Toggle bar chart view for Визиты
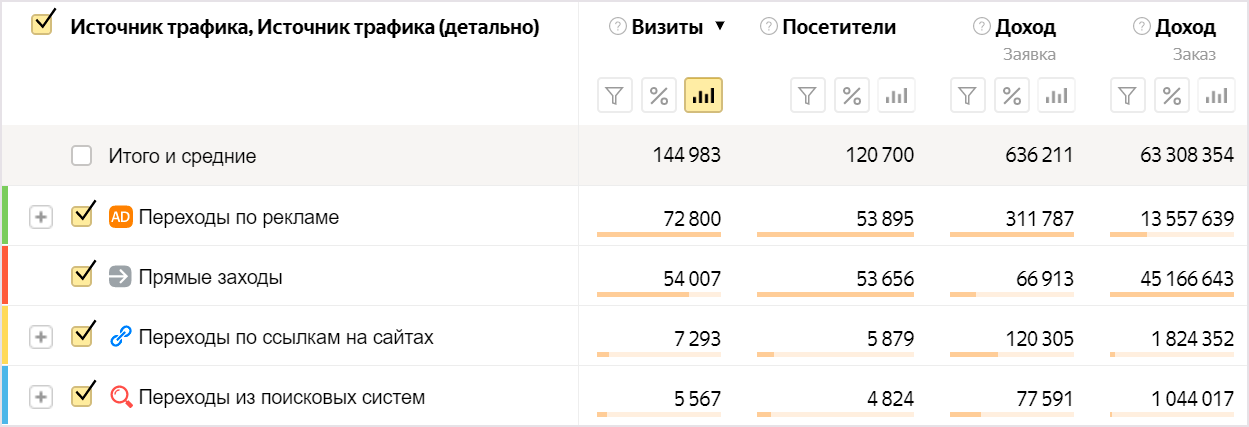Image resolution: width=1249 pixels, height=427 pixels. coord(703,96)
